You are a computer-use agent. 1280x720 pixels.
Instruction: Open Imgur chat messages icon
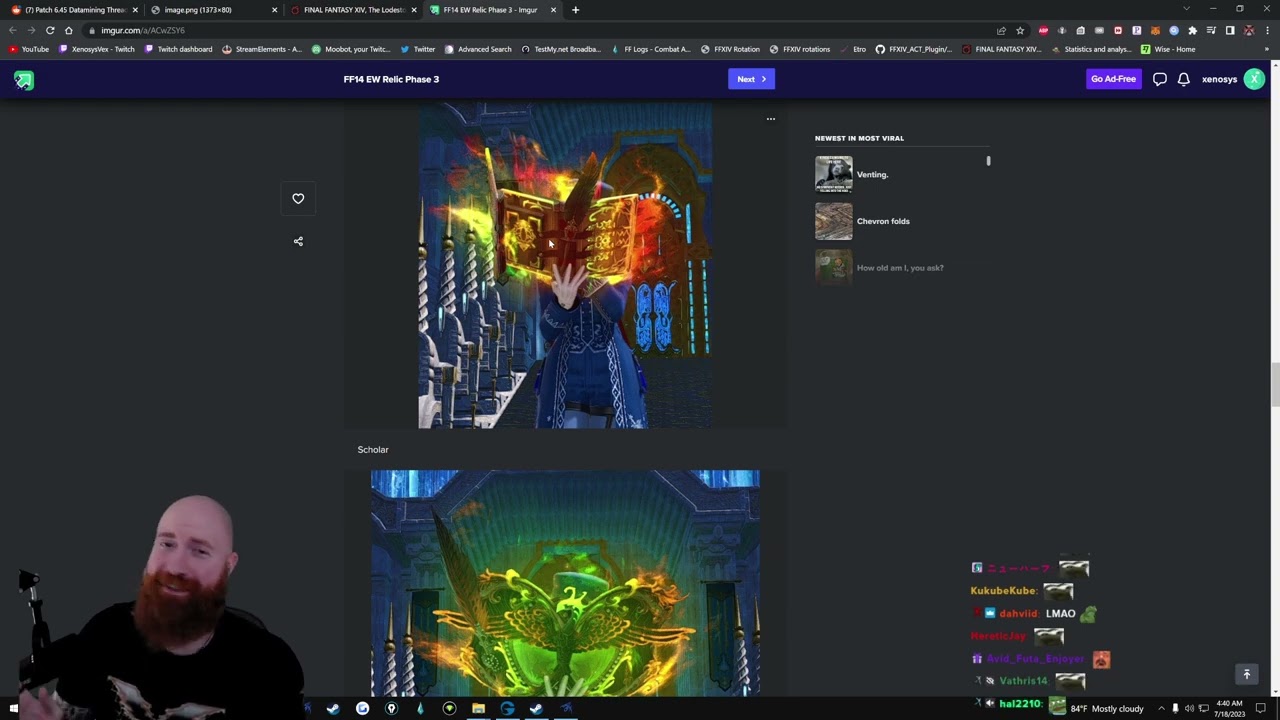pos(1160,80)
